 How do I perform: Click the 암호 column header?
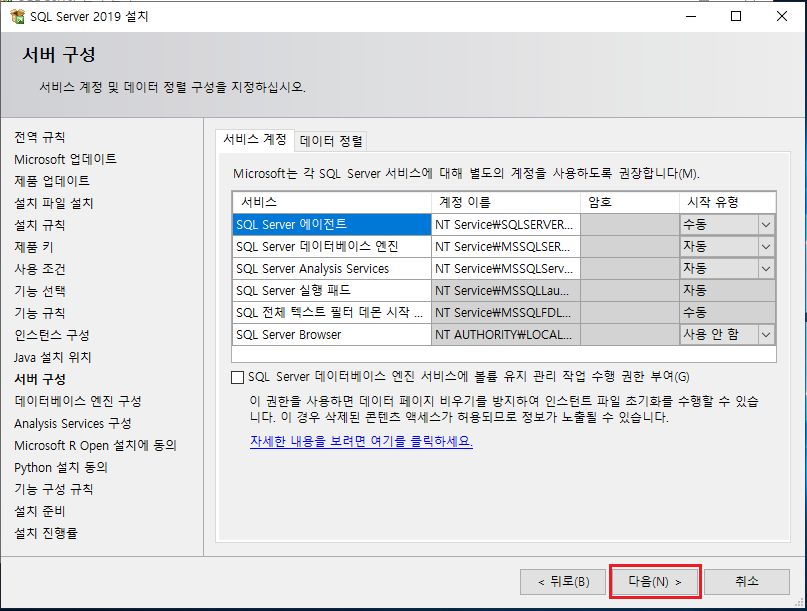pos(630,202)
